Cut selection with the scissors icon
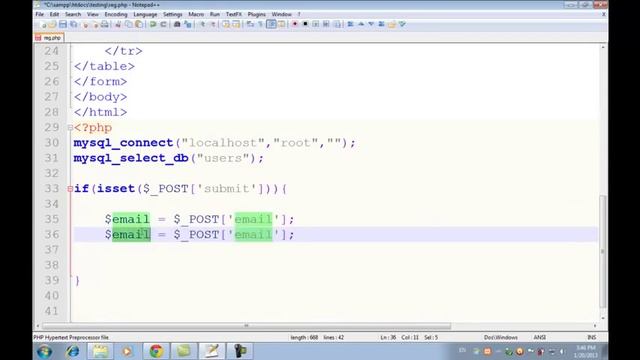The width and height of the screenshot is (640, 360). [118, 24]
